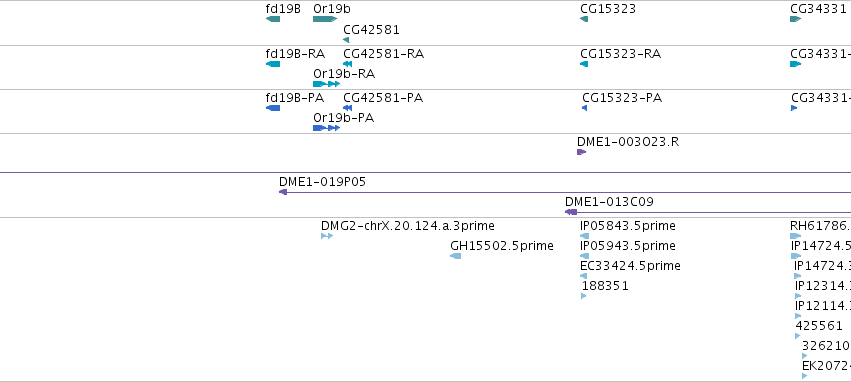This screenshot has height=382, width=851.
Task: Select the DMG2-chrX.20.124.a.3prime arrow glyph
Action: (x=327, y=236)
